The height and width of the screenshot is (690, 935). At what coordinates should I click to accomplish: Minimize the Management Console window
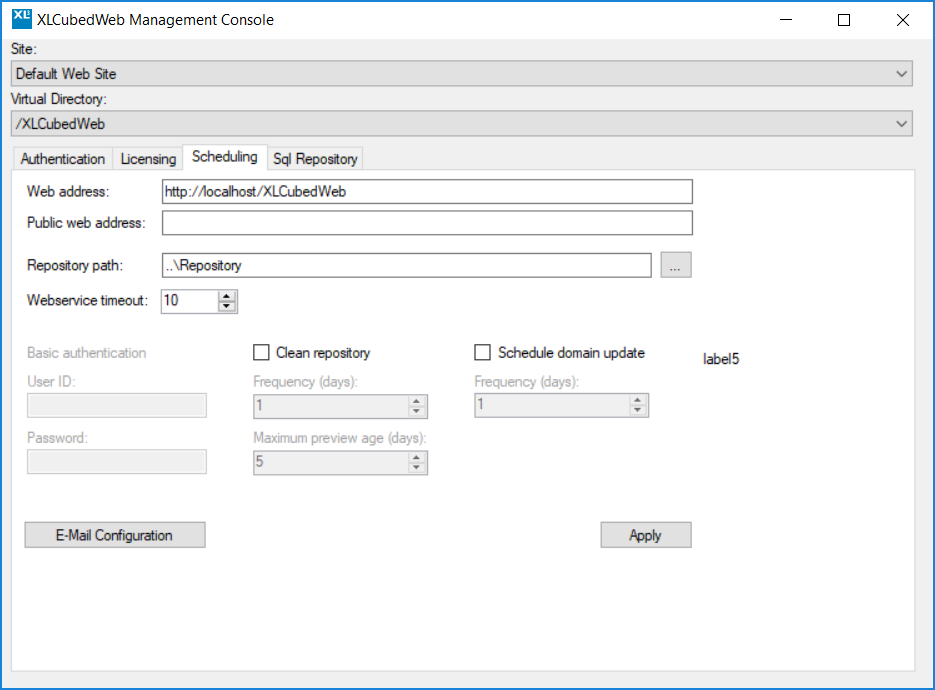coord(786,20)
